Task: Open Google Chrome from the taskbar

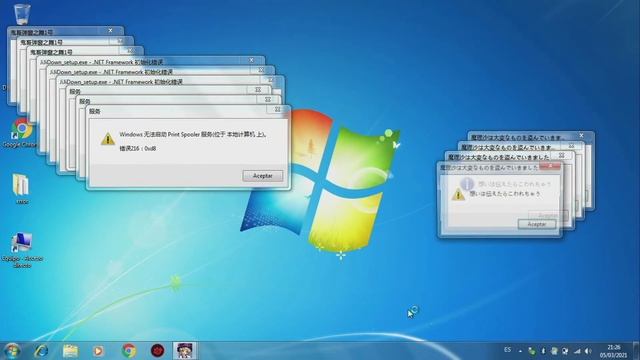Action: tap(129, 351)
